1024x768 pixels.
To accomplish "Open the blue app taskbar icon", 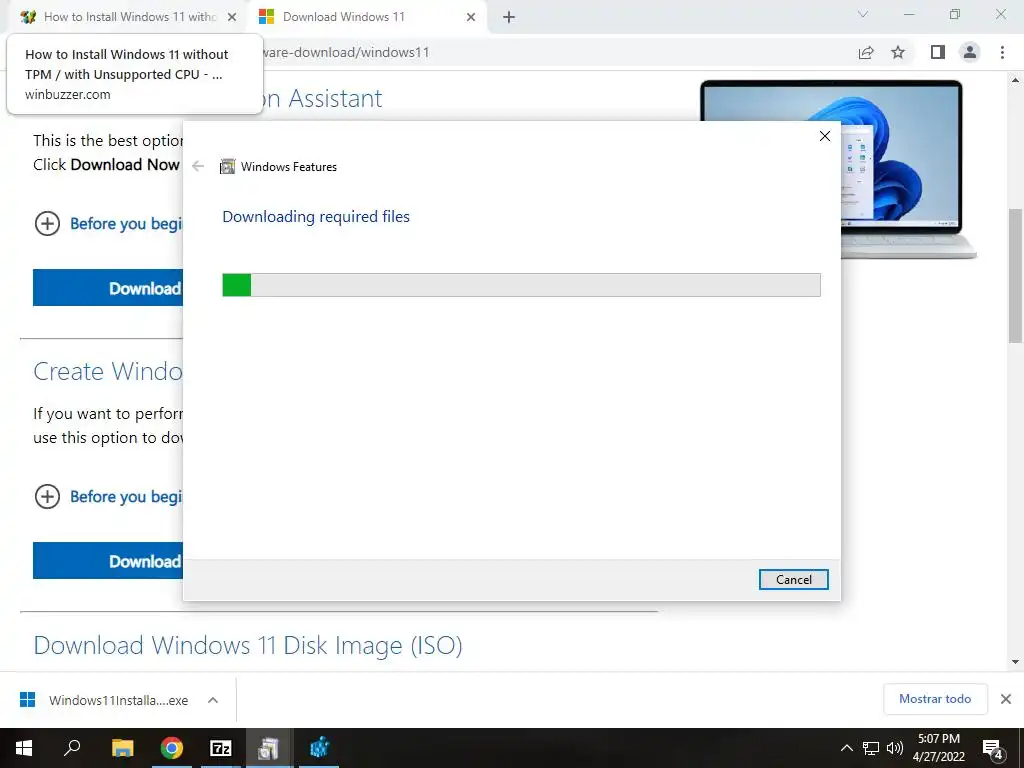I will click(x=319, y=748).
